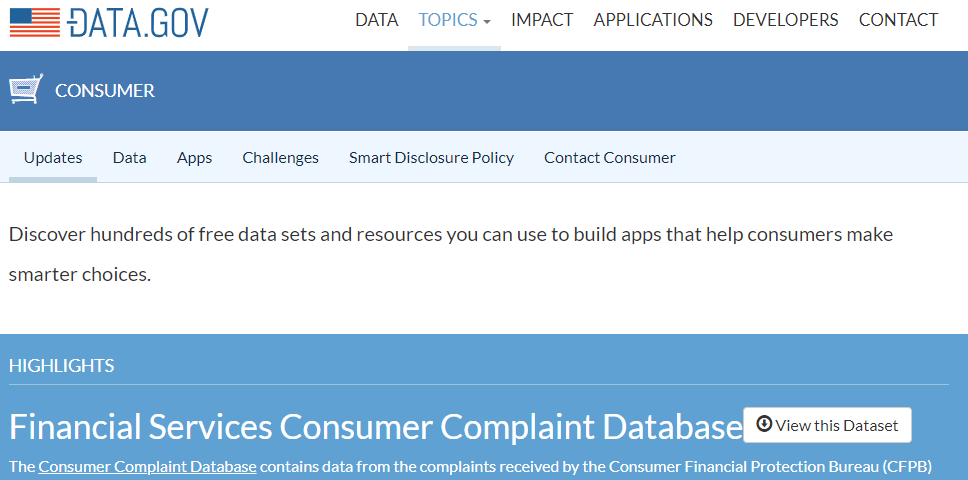Click the US flag logo icon

pyautogui.click(x=35, y=22)
